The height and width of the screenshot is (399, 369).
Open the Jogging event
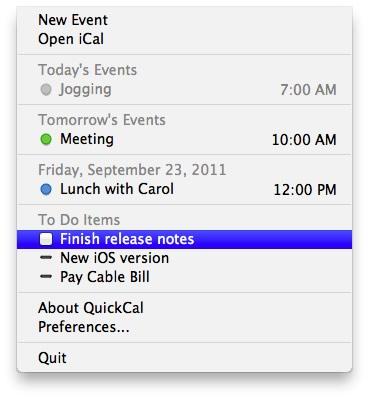point(184,89)
